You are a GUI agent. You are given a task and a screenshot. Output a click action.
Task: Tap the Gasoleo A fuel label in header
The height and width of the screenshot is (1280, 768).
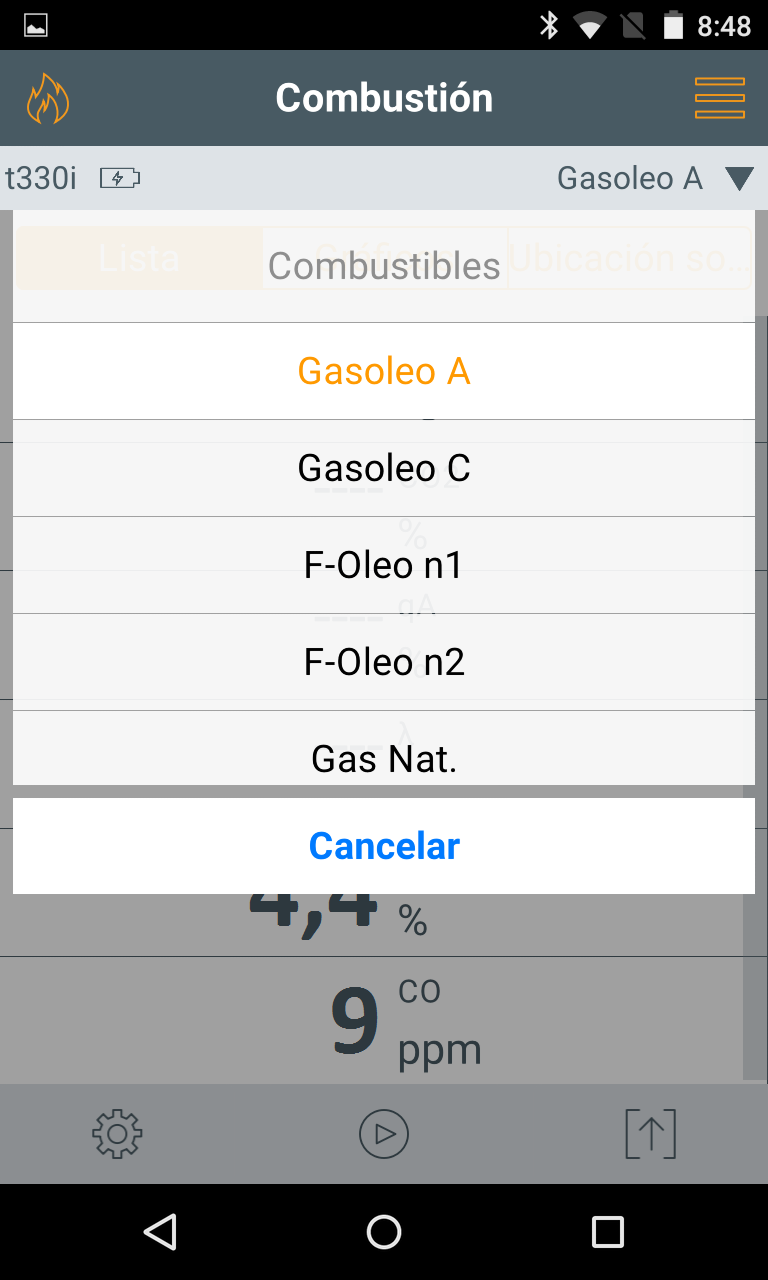click(x=629, y=179)
